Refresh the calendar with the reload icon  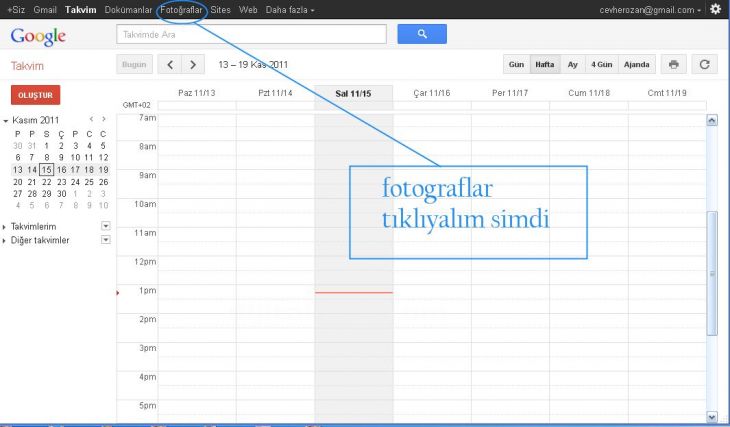tap(704, 64)
